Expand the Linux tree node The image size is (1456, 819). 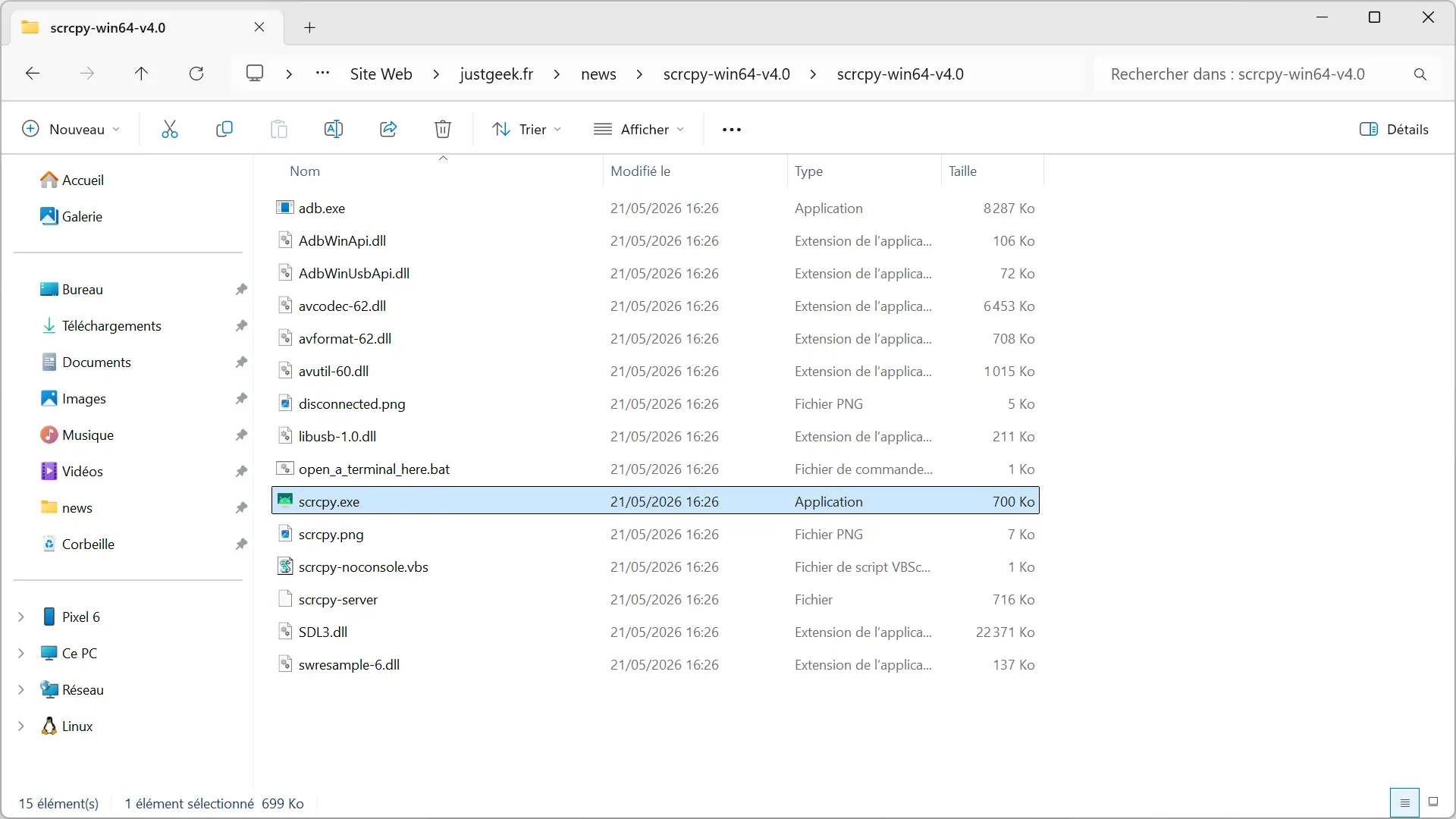[x=21, y=726]
